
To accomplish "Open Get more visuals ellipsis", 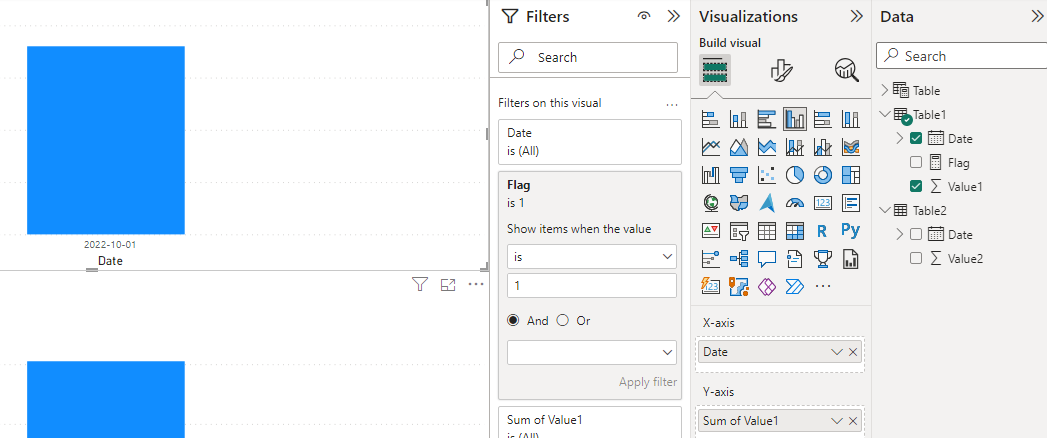I will pos(823,286).
